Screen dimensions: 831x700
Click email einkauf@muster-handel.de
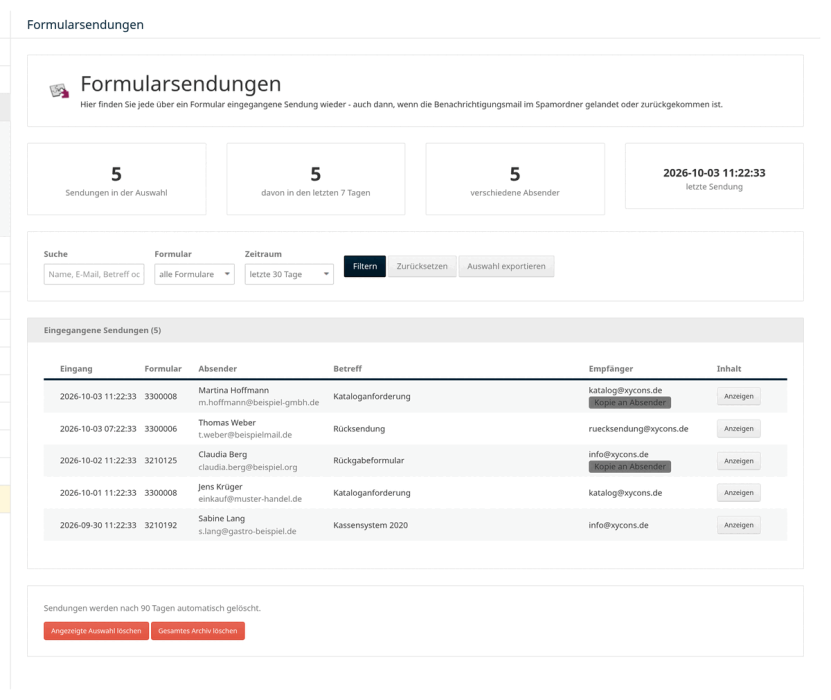point(250,499)
